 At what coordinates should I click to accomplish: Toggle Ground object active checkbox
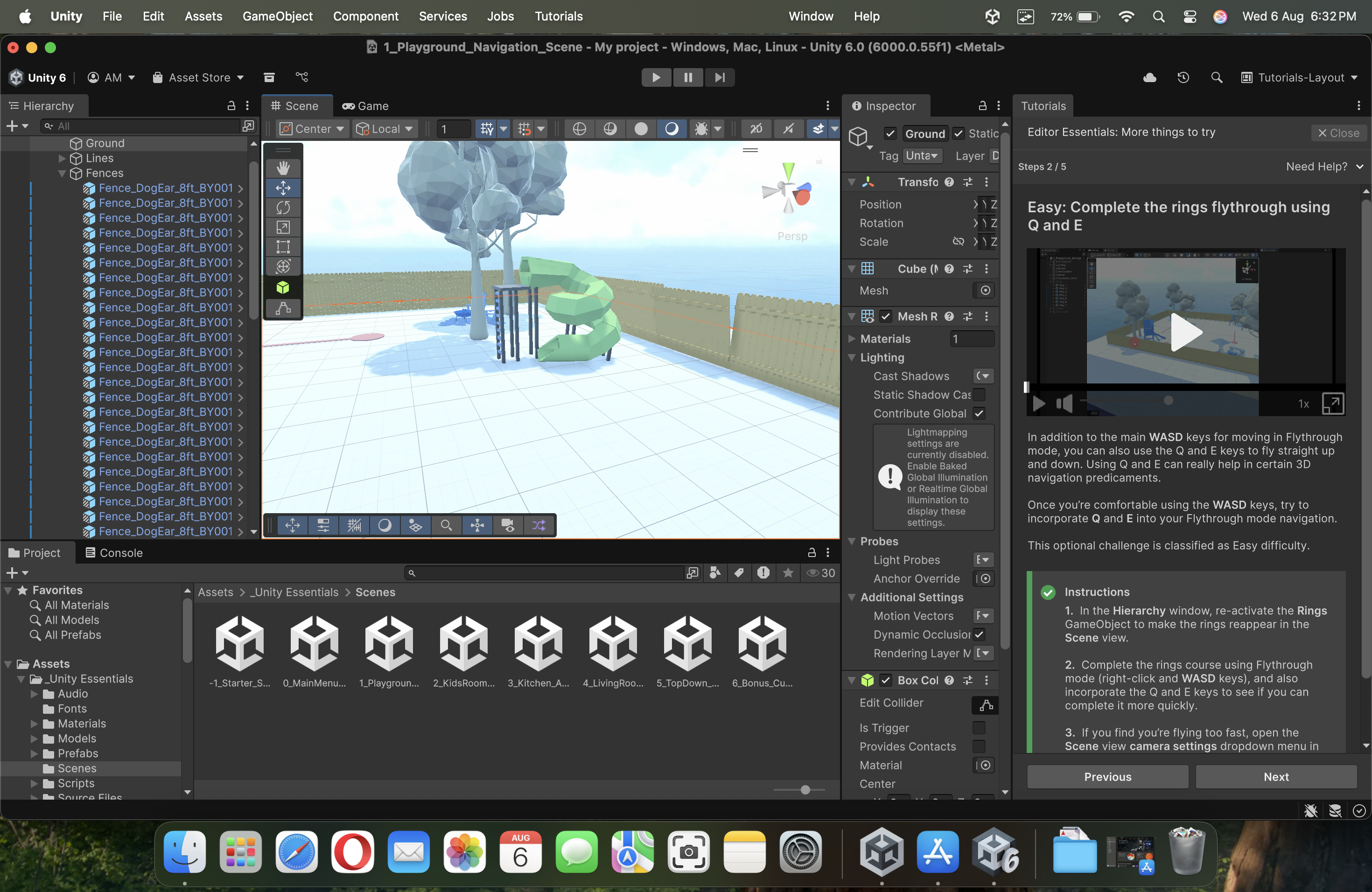click(x=890, y=134)
